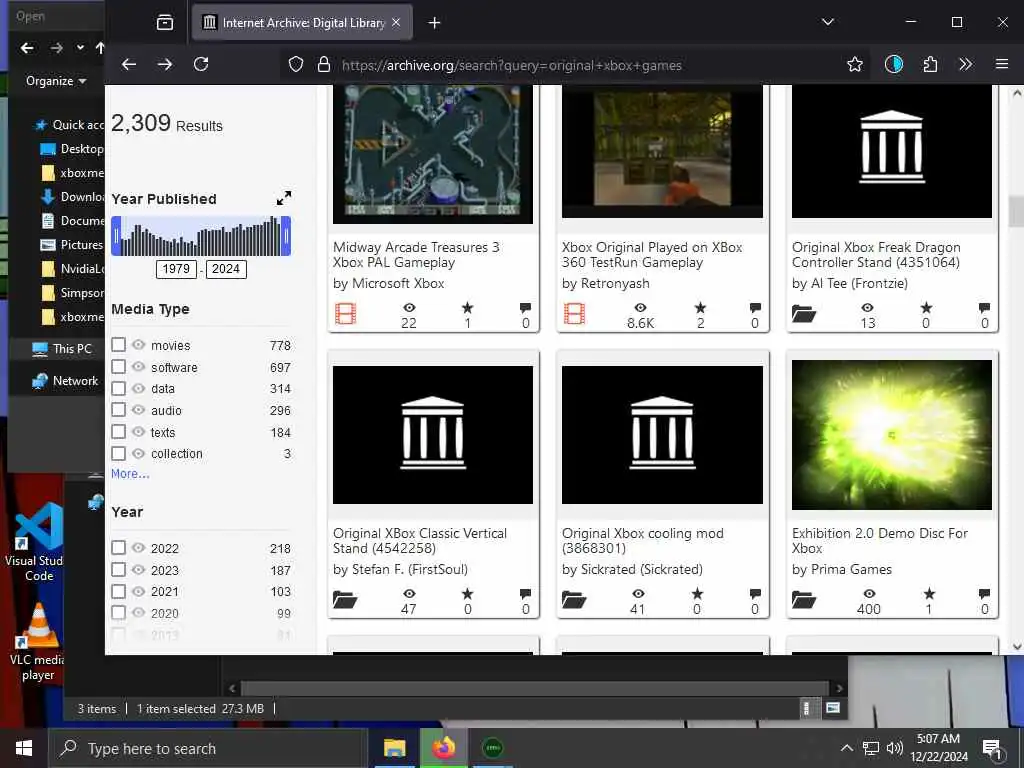Image resolution: width=1024 pixels, height=768 pixels.
Task: Check the software media type filter
Action: click(x=118, y=367)
